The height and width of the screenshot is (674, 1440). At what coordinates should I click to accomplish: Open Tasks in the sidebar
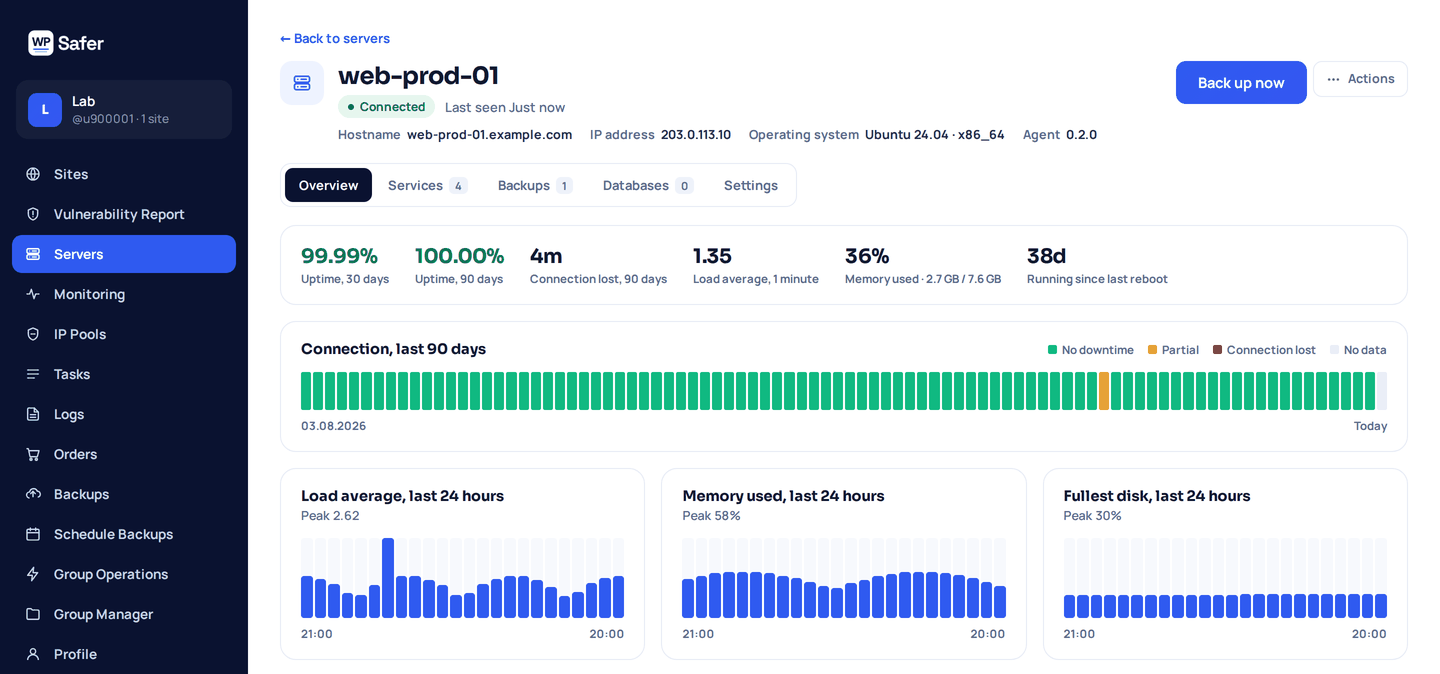124,374
